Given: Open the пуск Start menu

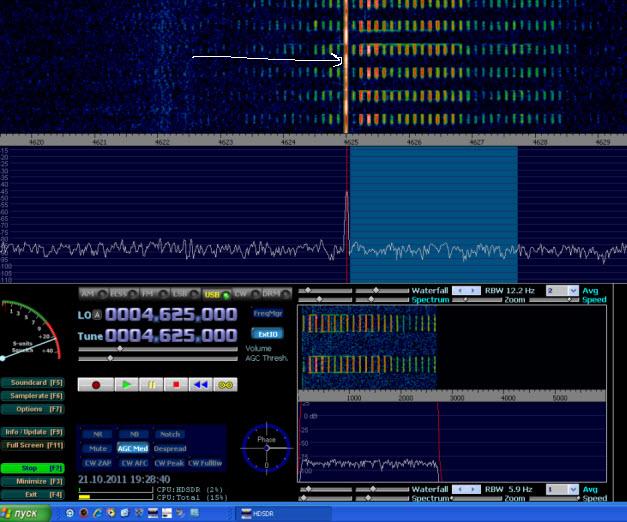Looking at the screenshot, I should point(25,513).
